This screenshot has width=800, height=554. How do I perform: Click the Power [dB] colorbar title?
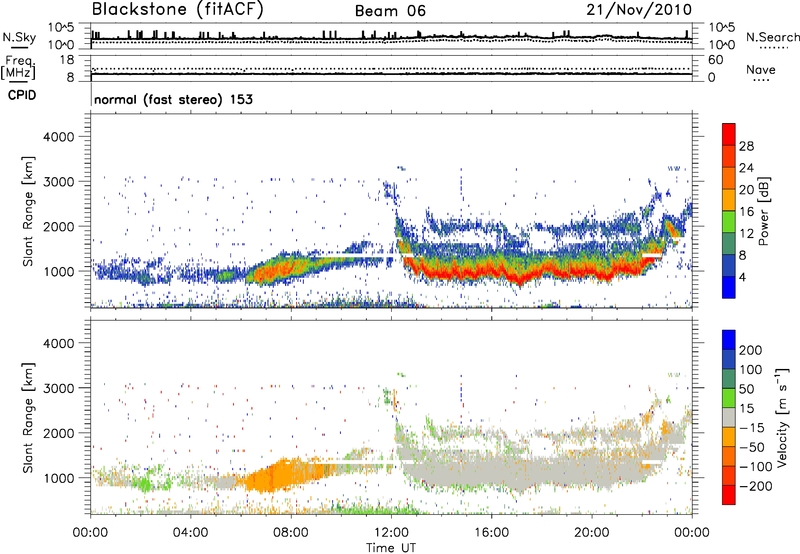763,211
